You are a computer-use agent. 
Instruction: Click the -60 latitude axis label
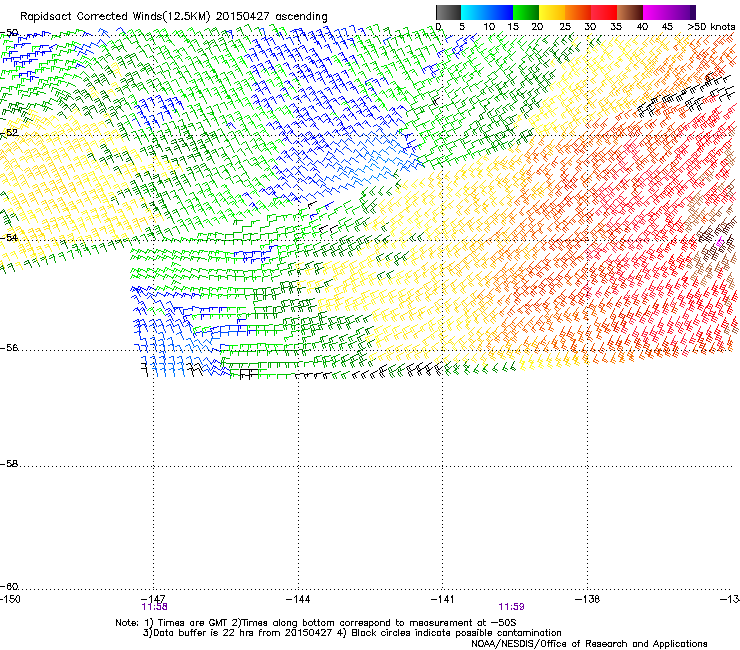pos(9,587)
